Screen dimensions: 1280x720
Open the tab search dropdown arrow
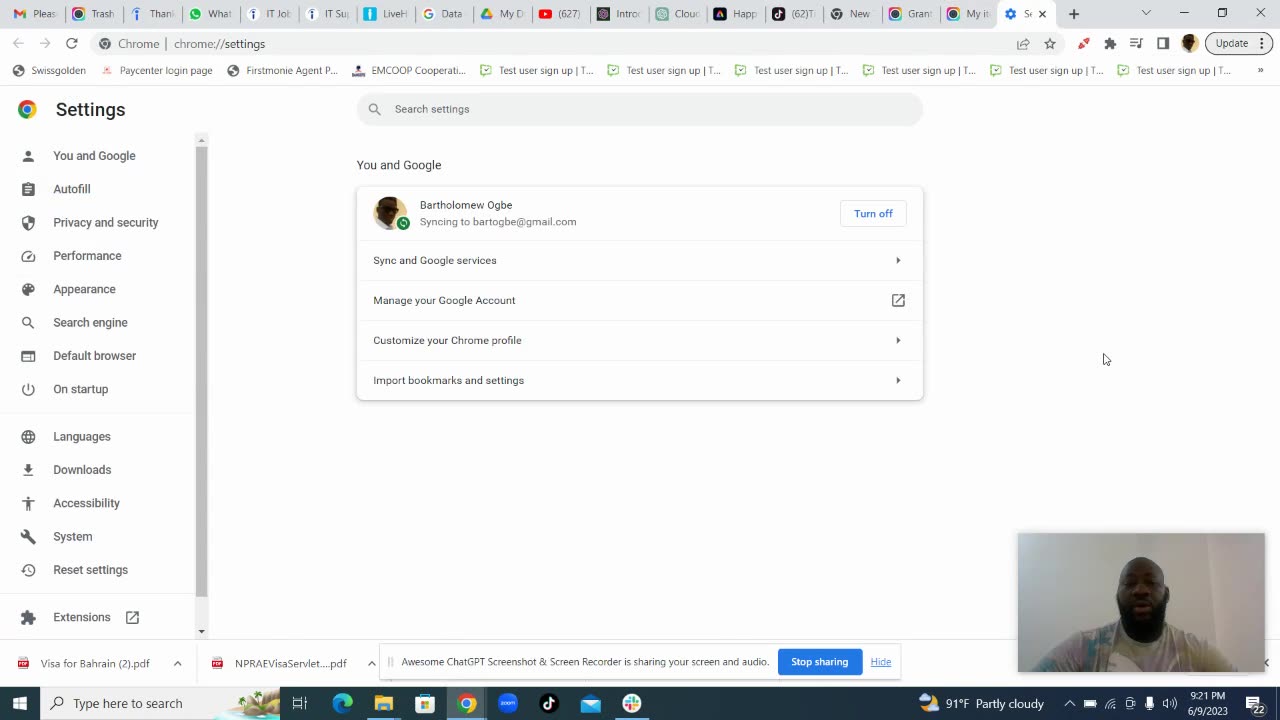tap(1146, 14)
